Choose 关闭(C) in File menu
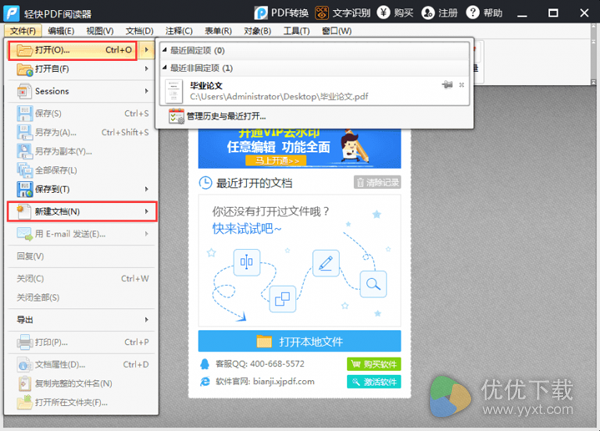Viewport: 600px width, 431px height. pos(82,279)
